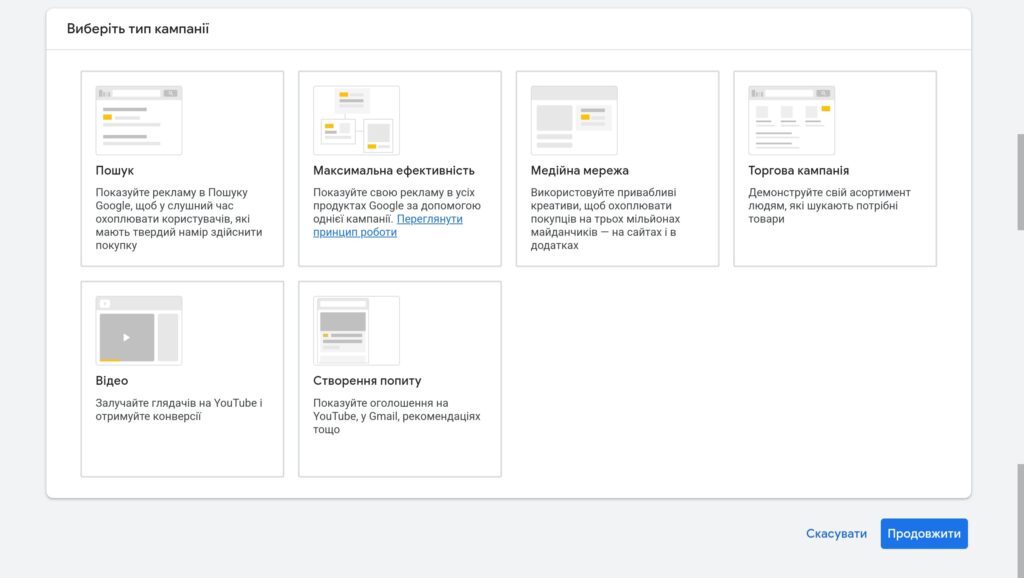Click the Медійна мережа illustration icon

click(574, 120)
